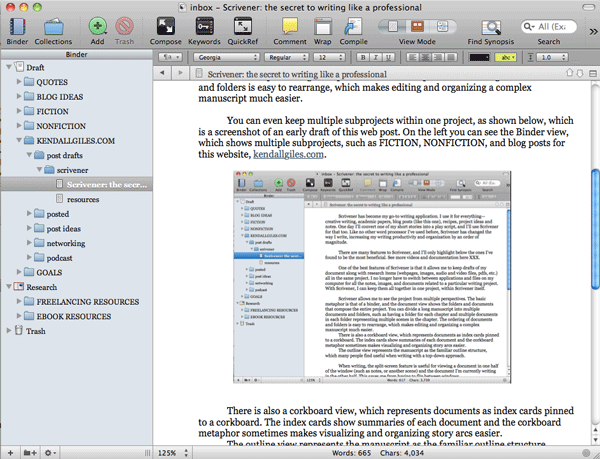The width and height of the screenshot is (600, 459).
Task: Expand the BLOG IDEAS folder
Action: pyautogui.click(x=19, y=96)
